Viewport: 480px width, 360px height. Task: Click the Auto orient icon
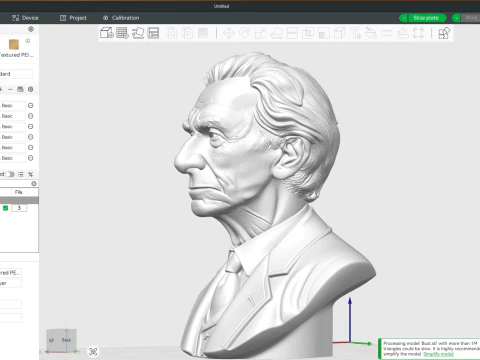click(138, 33)
